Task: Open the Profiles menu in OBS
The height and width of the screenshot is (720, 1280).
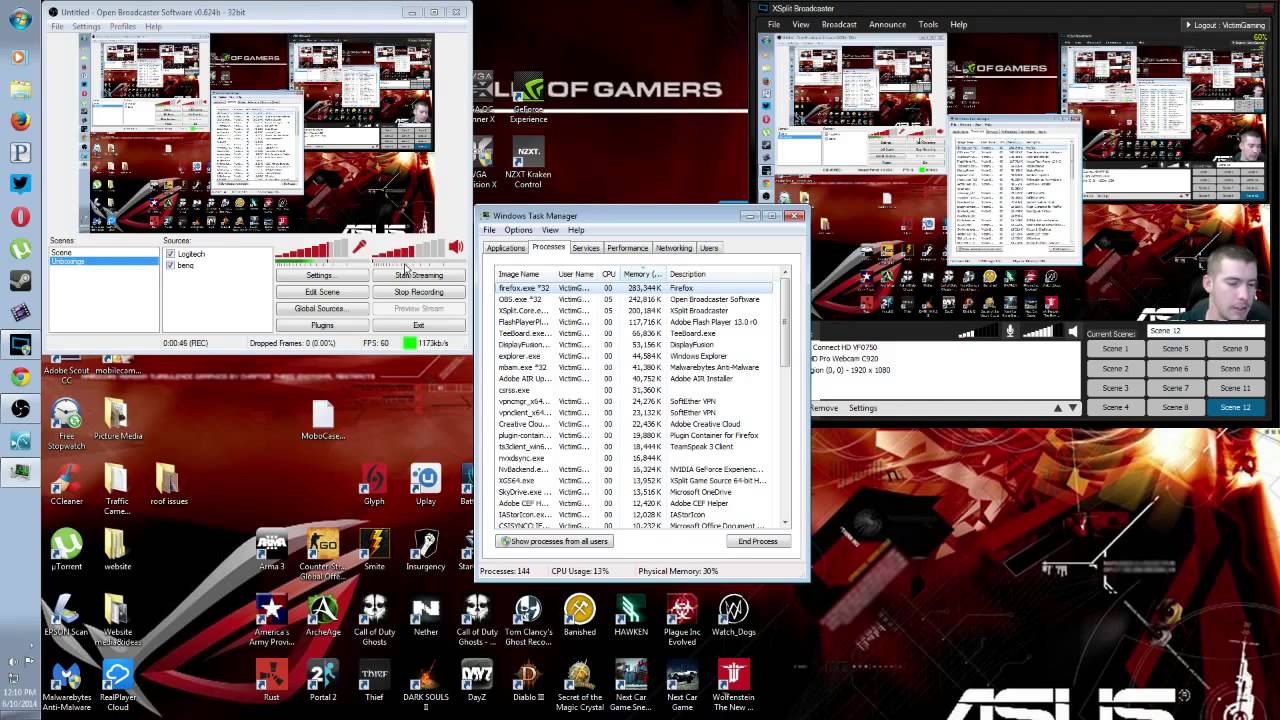Action: tap(123, 26)
